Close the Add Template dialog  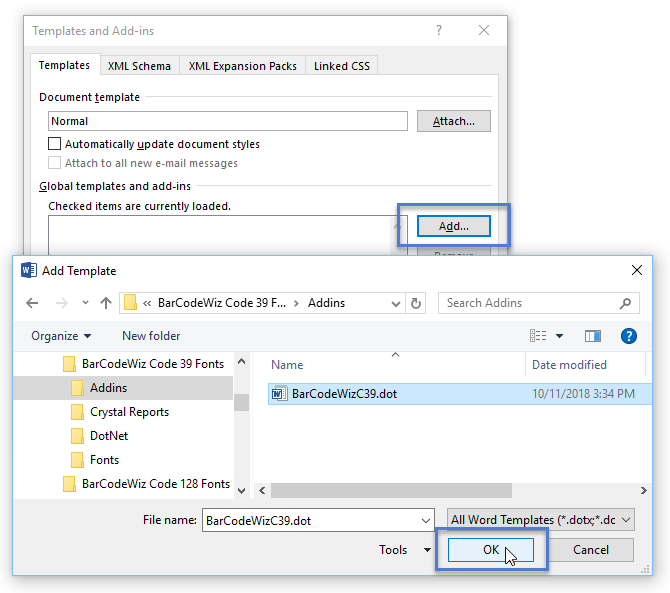pyautogui.click(x=637, y=270)
